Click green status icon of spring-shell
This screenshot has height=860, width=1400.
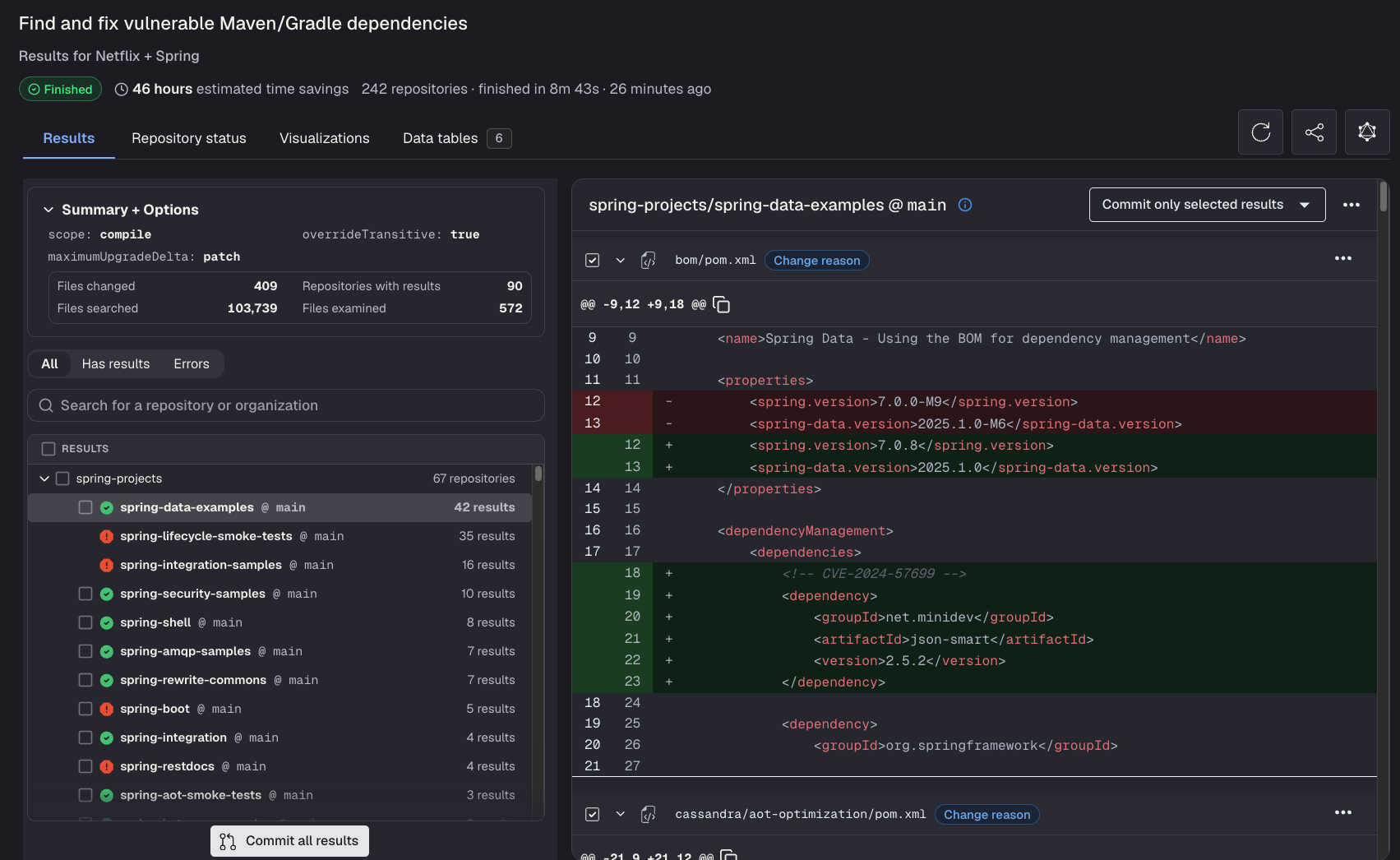[107, 622]
